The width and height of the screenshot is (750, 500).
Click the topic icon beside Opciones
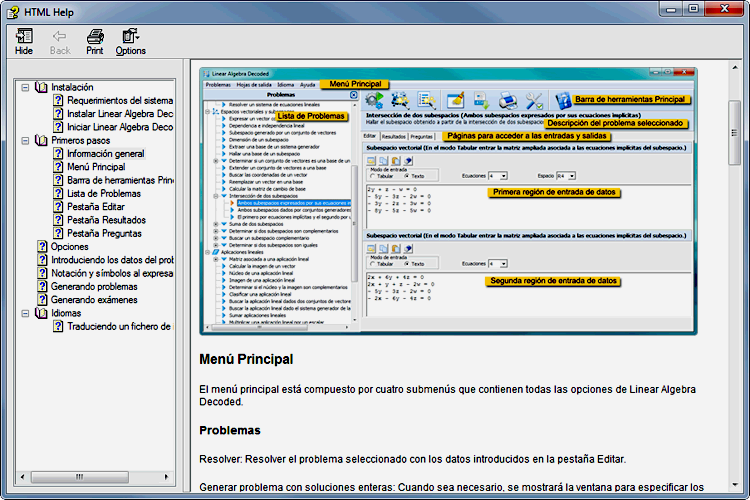[42, 246]
